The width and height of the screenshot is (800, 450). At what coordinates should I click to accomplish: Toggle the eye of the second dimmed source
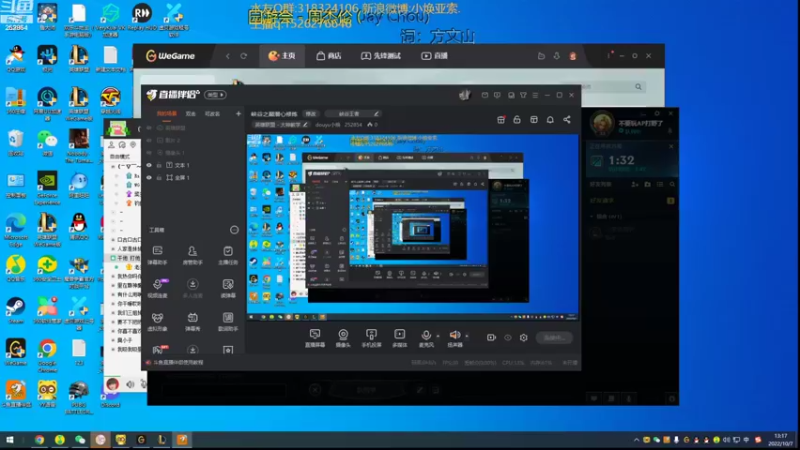click(149, 140)
